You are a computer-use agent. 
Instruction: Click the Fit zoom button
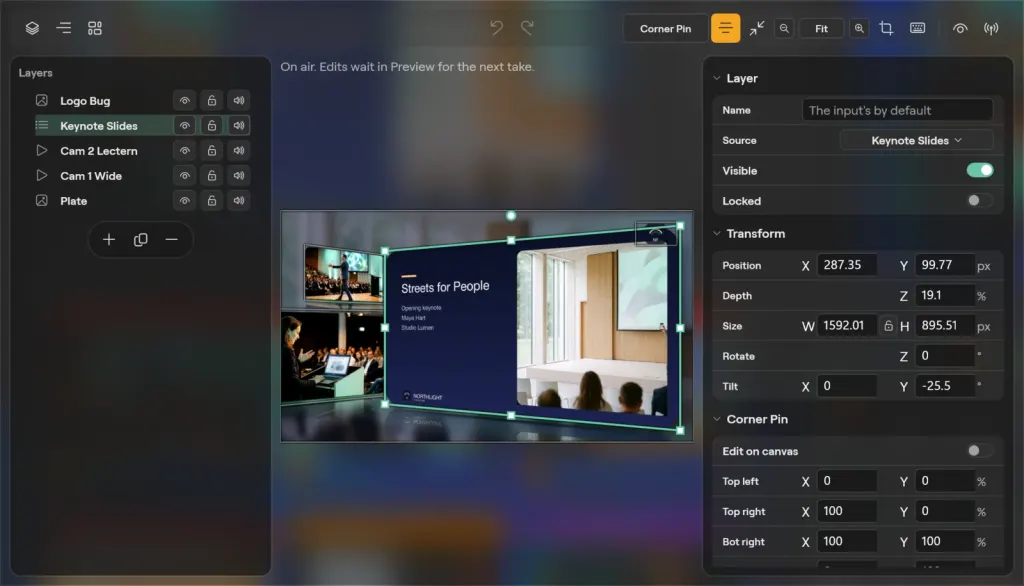coord(821,28)
